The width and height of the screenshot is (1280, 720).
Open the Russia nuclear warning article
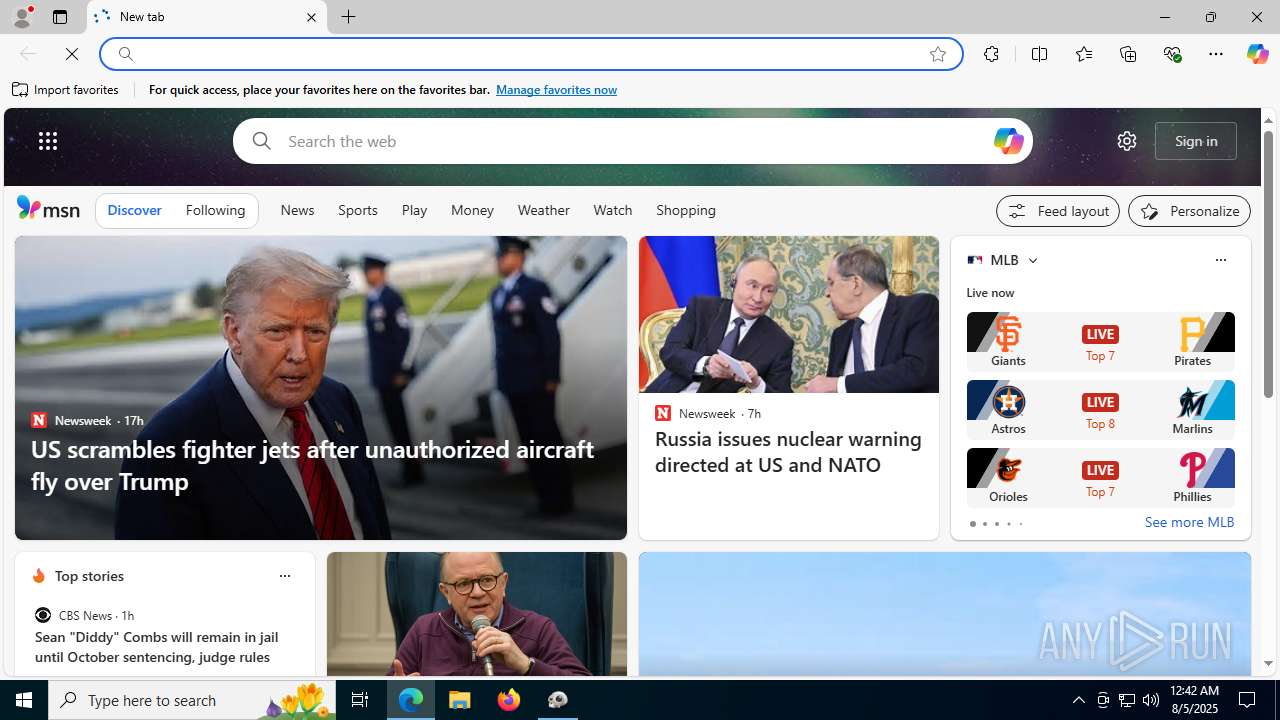click(x=788, y=452)
